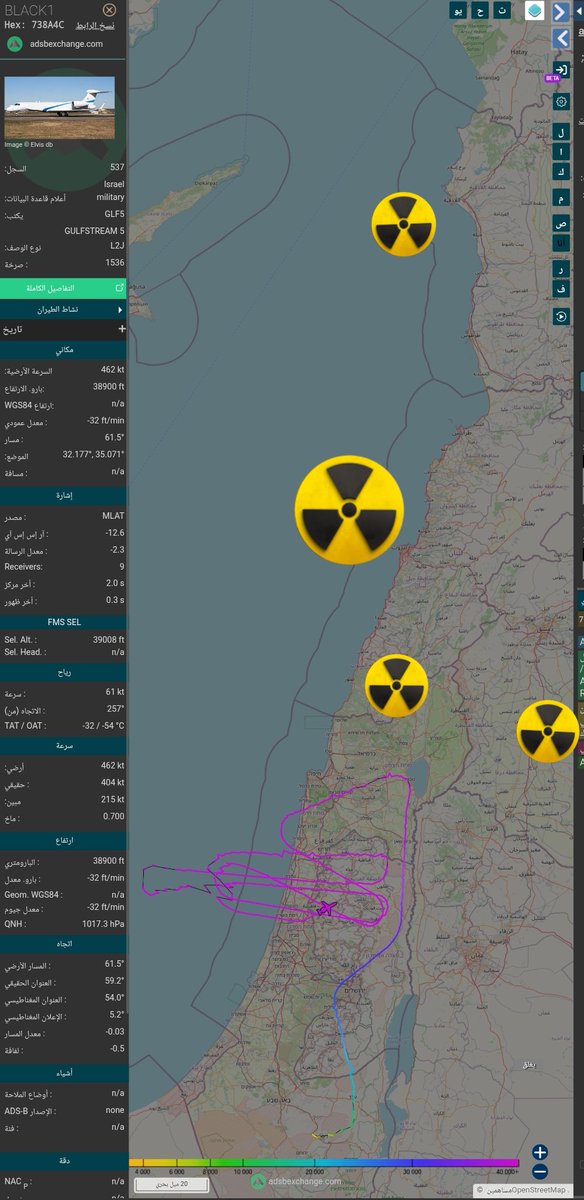Click the squawk value 1536

[115, 262]
